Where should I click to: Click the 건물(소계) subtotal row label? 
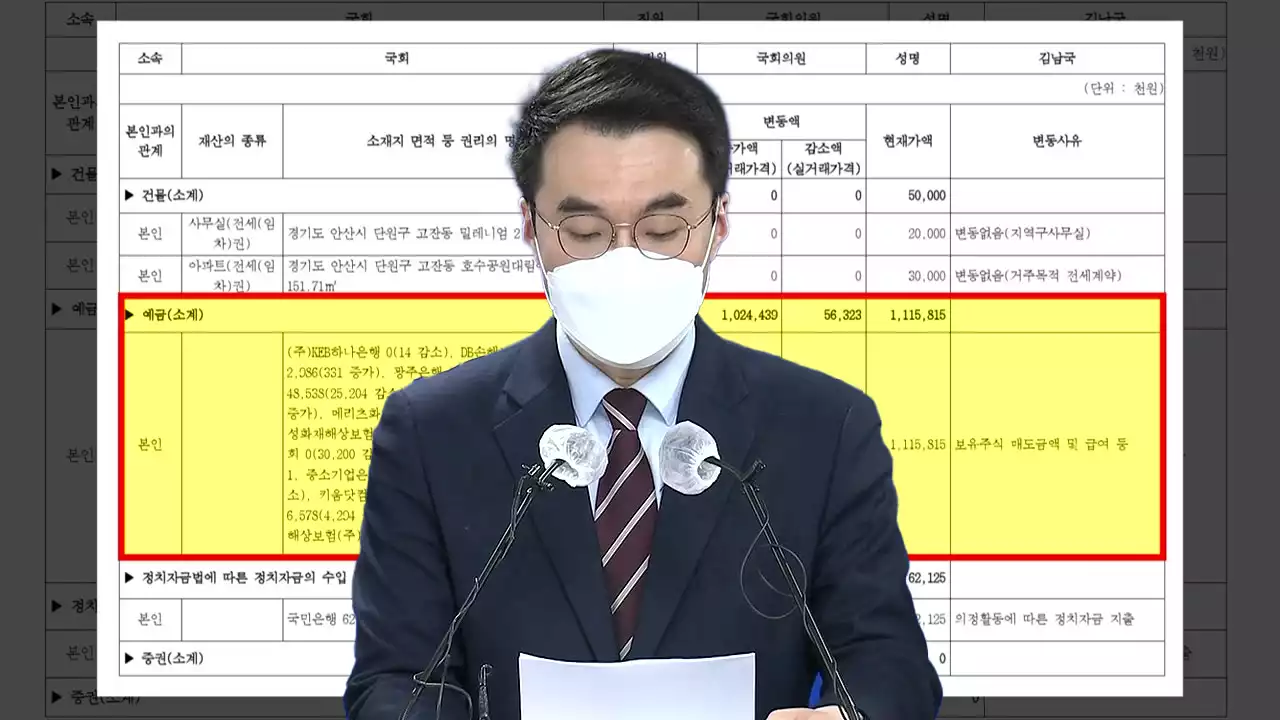coord(164,195)
